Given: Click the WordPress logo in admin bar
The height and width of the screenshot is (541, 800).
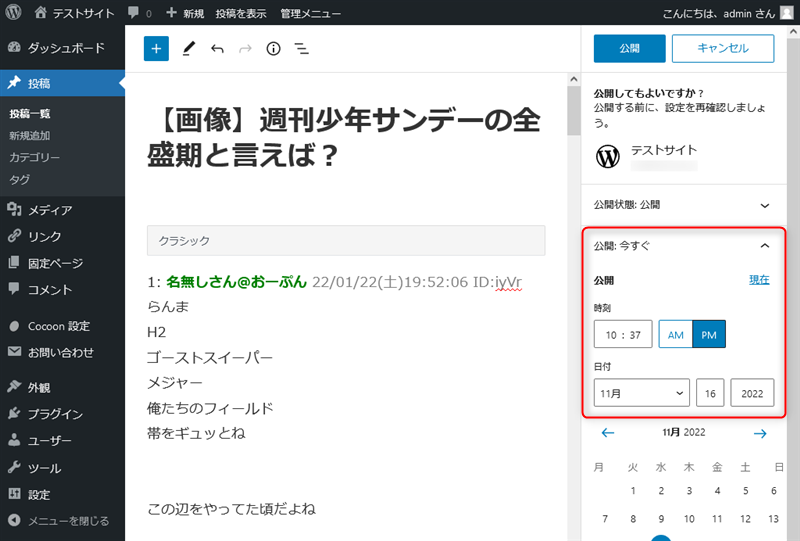Looking at the screenshot, I should [13, 12].
